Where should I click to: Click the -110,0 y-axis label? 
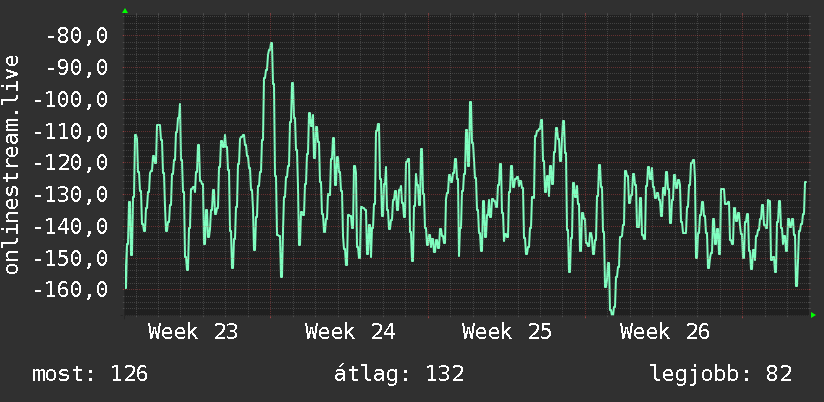pos(70,131)
